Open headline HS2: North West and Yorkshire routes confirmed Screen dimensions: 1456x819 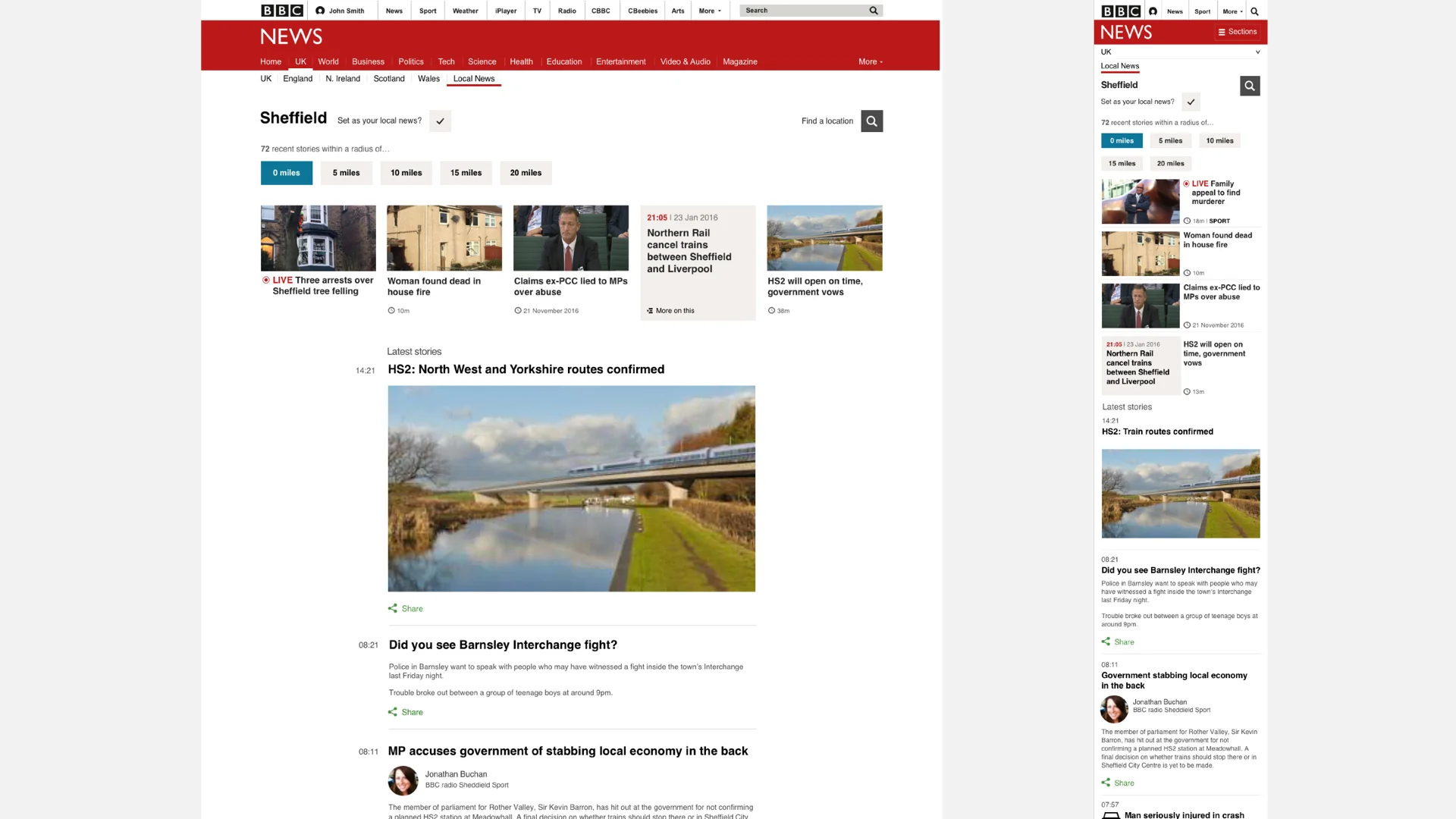pos(526,369)
